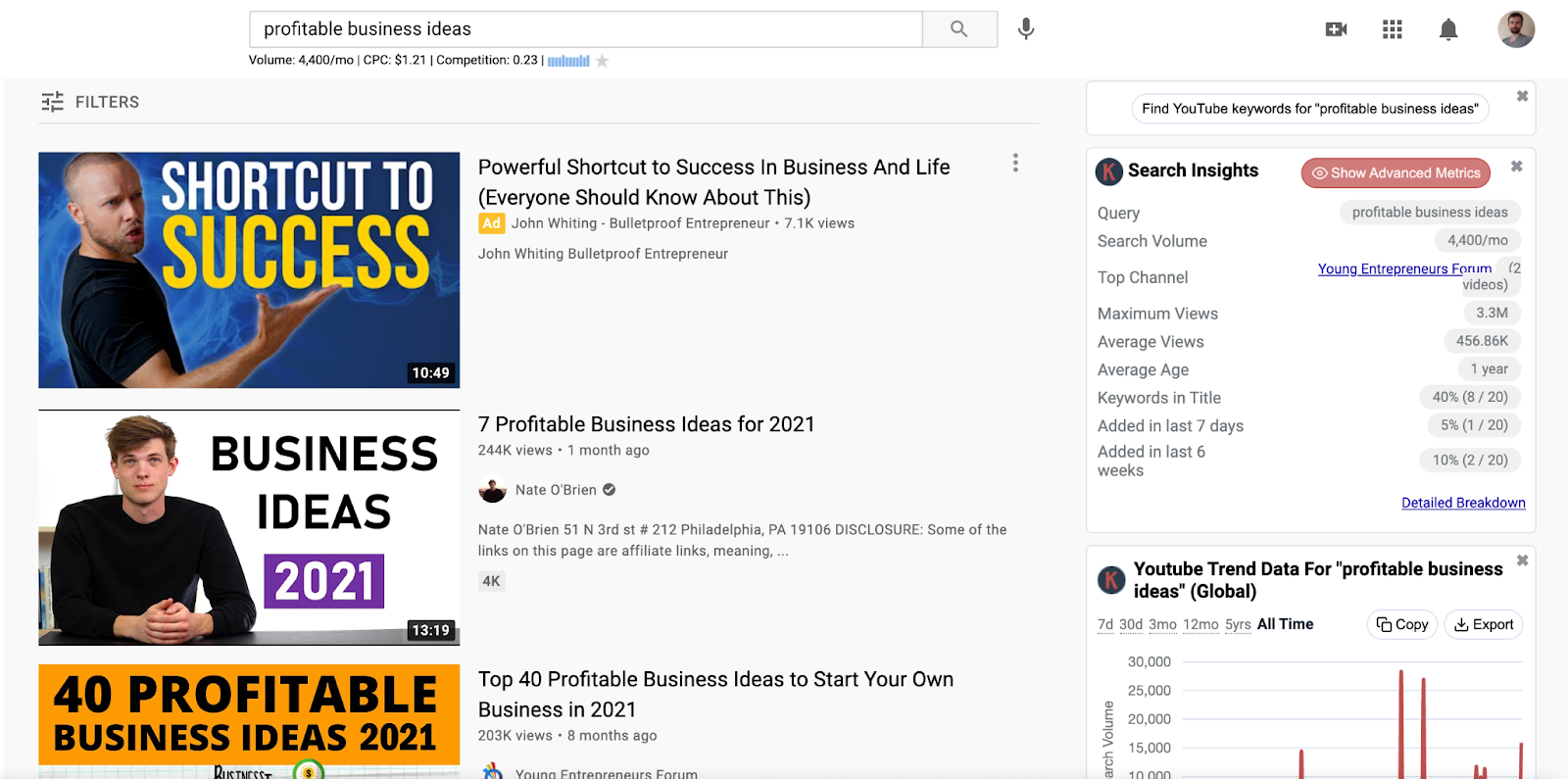Close the Find YouTube keywords panel

coord(1522,96)
